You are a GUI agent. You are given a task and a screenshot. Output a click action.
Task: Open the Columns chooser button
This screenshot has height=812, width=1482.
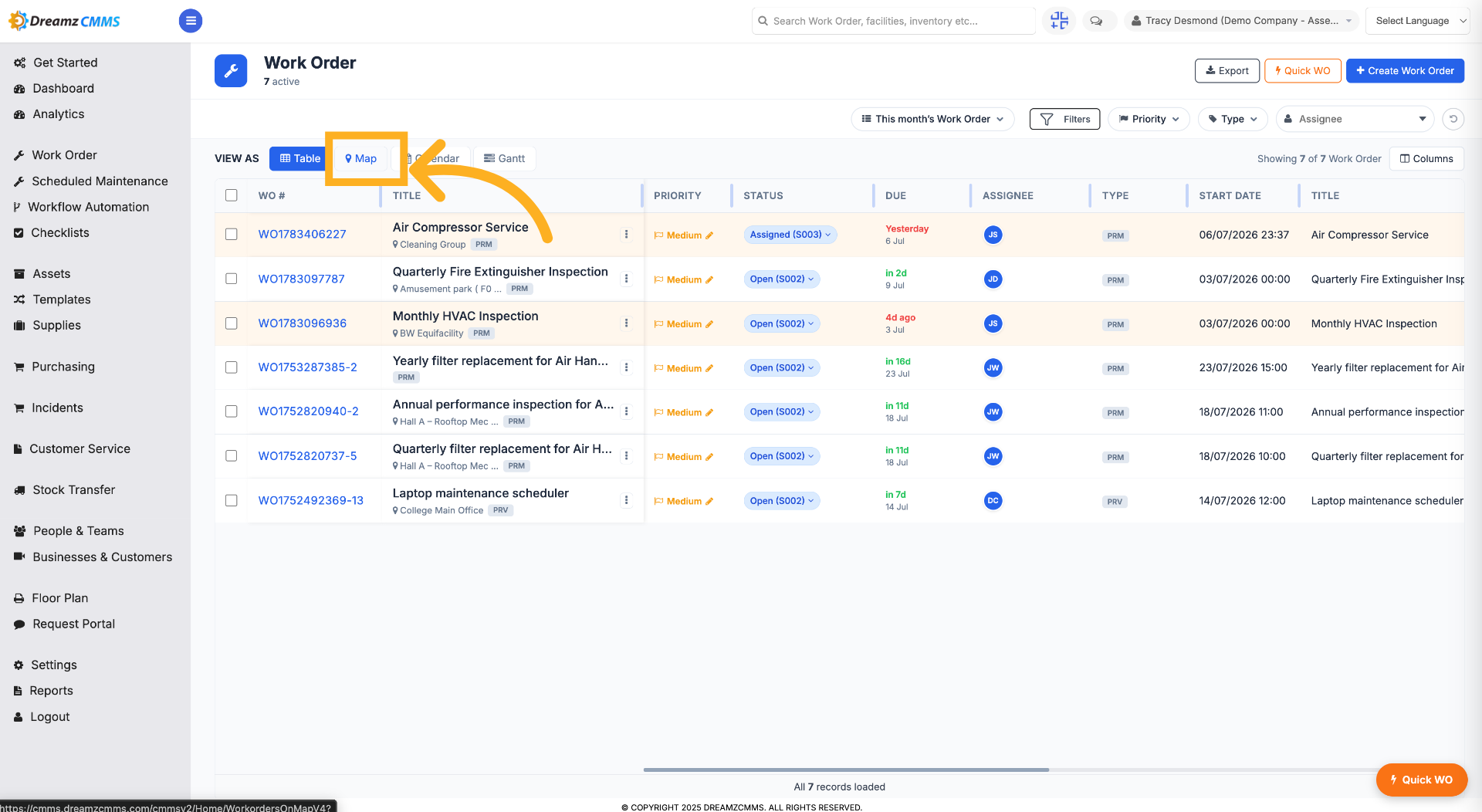[1426, 158]
